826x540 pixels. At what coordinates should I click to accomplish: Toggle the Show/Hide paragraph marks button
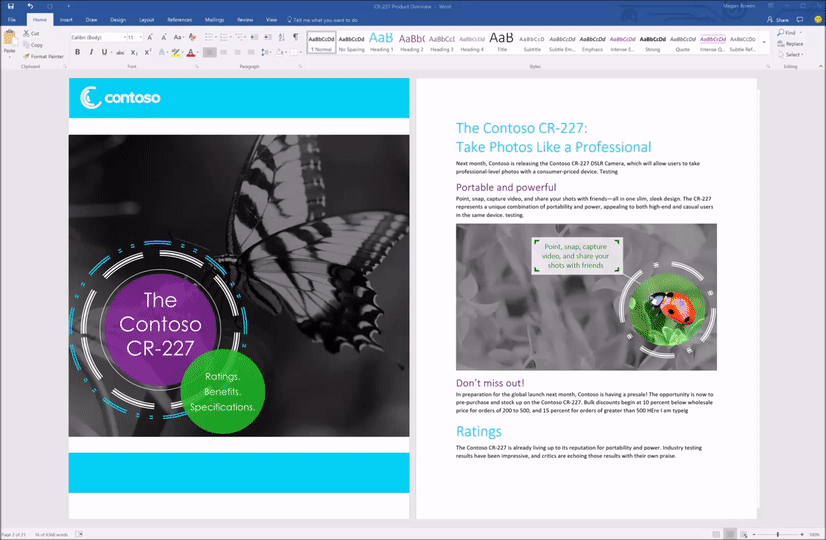click(x=295, y=37)
